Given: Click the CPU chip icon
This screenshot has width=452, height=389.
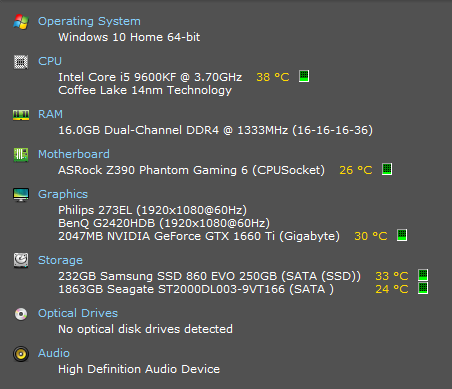Looking at the screenshot, I should pos(21,62).
